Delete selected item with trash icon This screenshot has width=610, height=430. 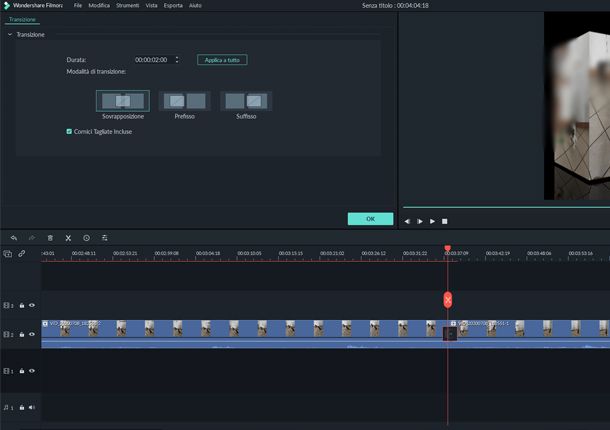coord(50,238)
